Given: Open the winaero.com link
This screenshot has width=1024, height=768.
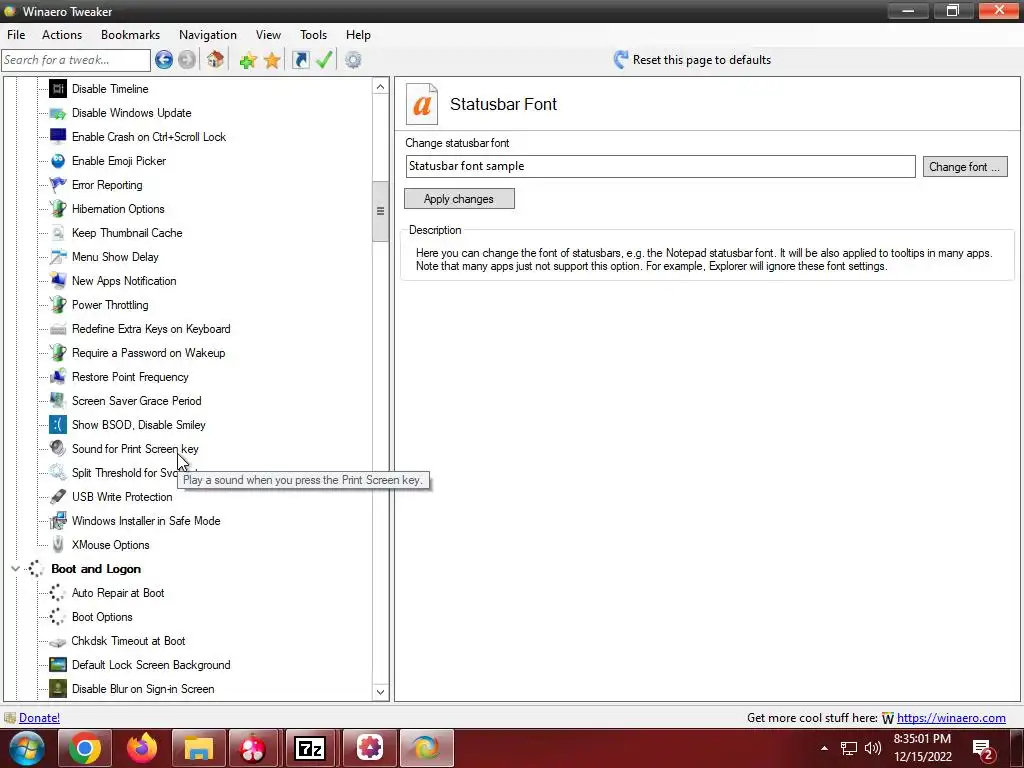Looking at the screenshot, I should 951,718.
